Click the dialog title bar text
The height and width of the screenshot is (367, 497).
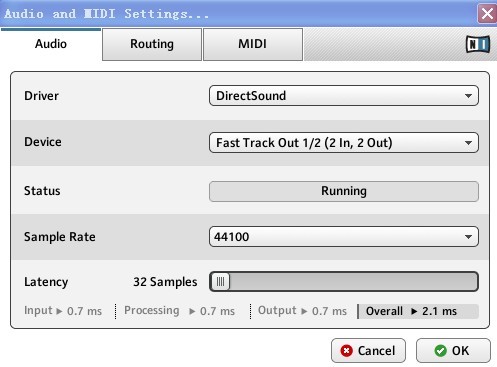(x=107, y=14)
